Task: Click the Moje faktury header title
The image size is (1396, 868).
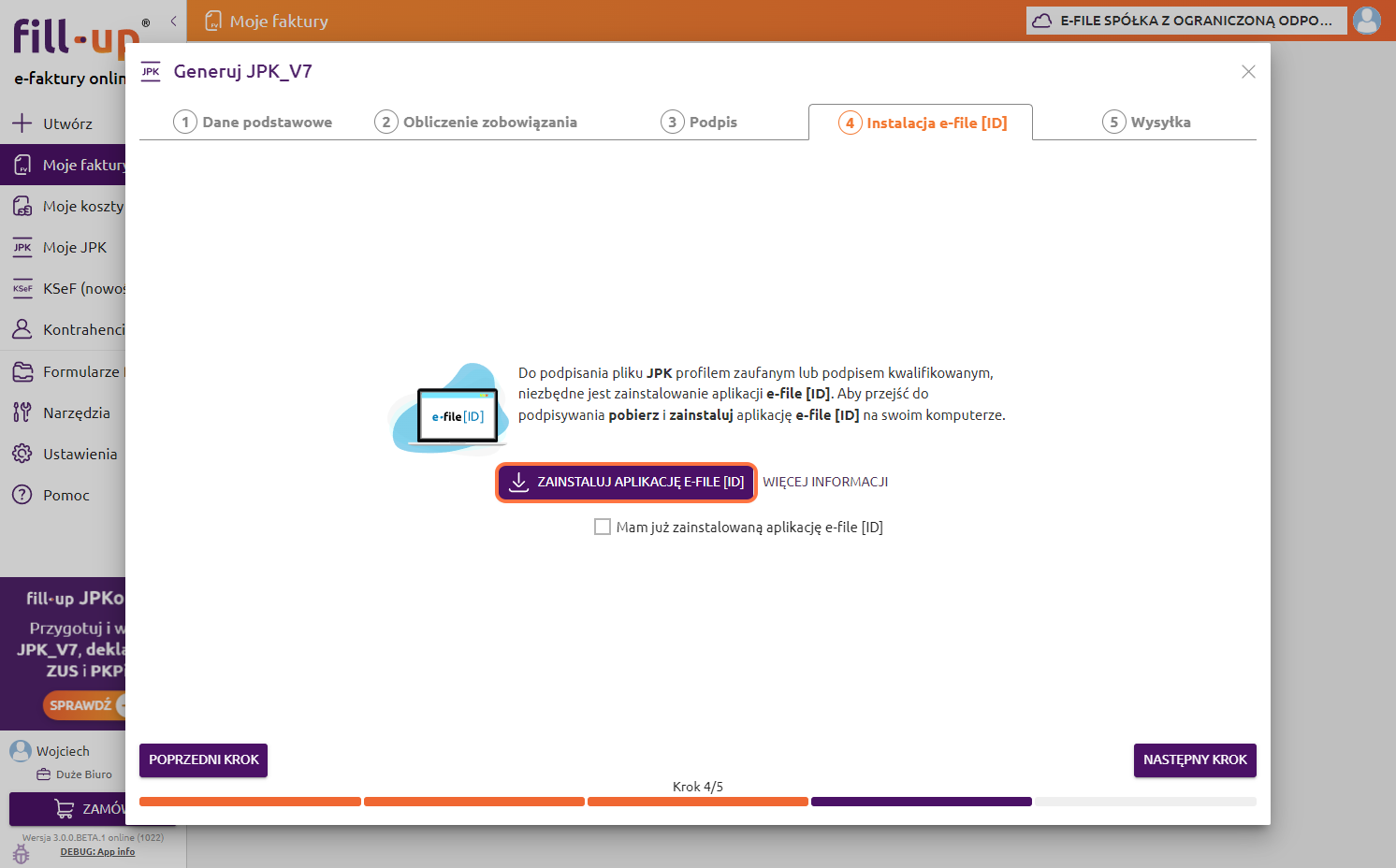Action: pos(279,21)
